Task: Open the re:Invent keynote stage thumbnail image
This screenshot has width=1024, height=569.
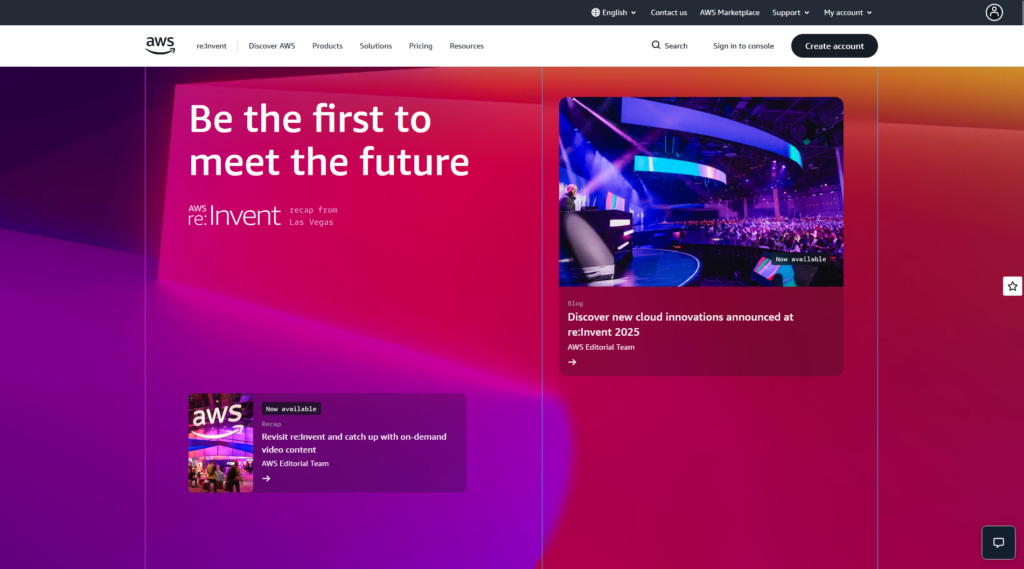Action: (701, 191)
